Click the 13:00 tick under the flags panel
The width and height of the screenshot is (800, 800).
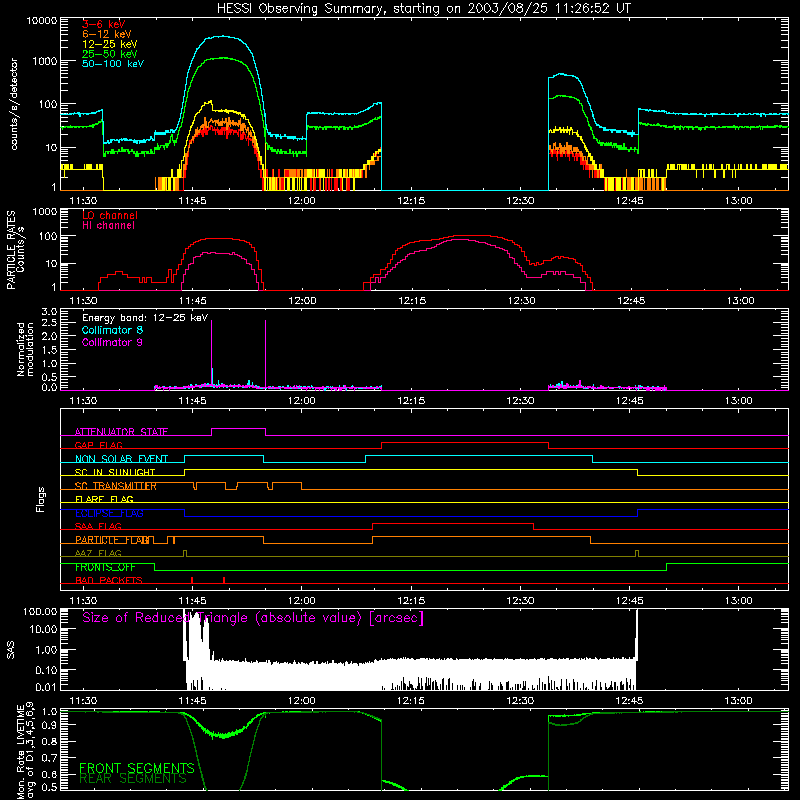(739, 601)
